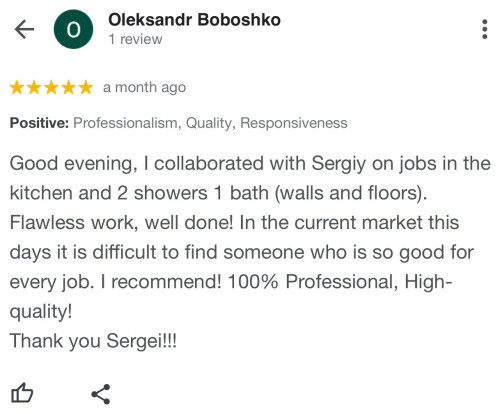Share this review via share icon
The image size is (500, 414).
[x=101, y=394]
